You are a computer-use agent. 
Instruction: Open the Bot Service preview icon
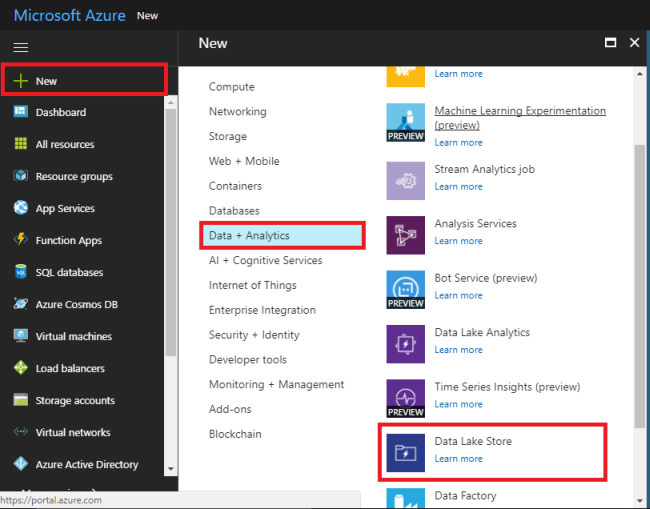pyautogui.click(x=406, y=289)
